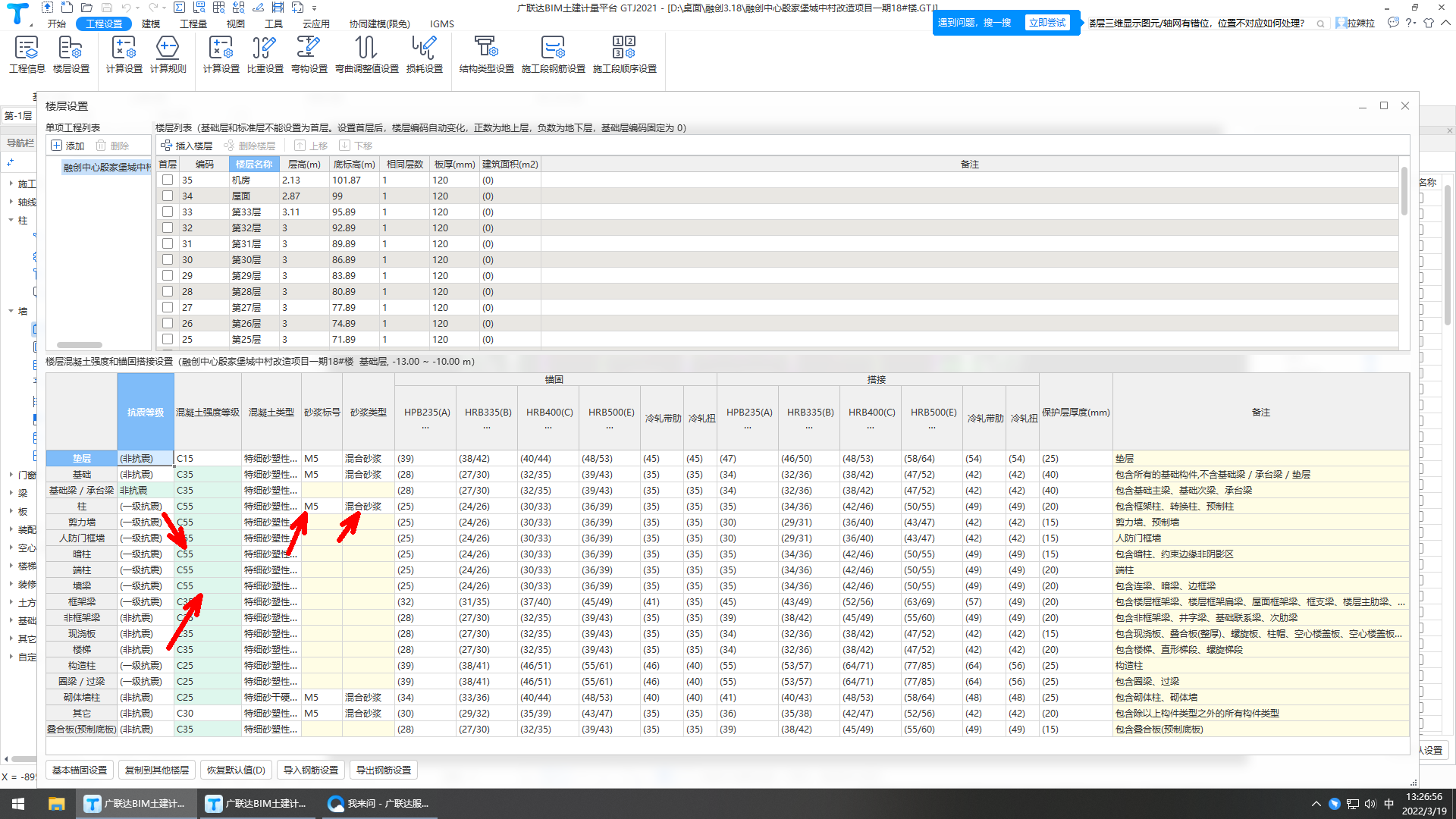Switch to 开始 ribbon tab
Image resolution: width=1456 pixels, height=819 pixels.
point(56,24)
